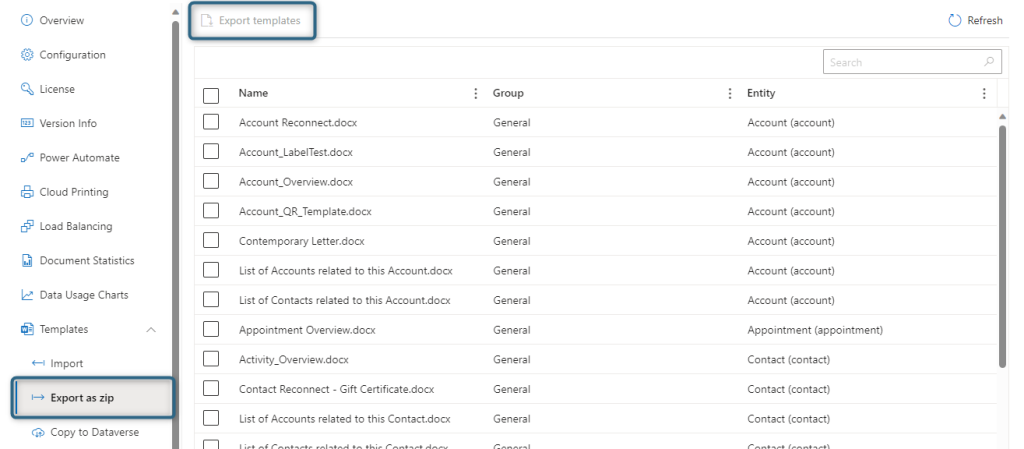Tick the select-all checkbox in table header
1024x449 pixels.
pyautogui.click(x=211, y=95)
